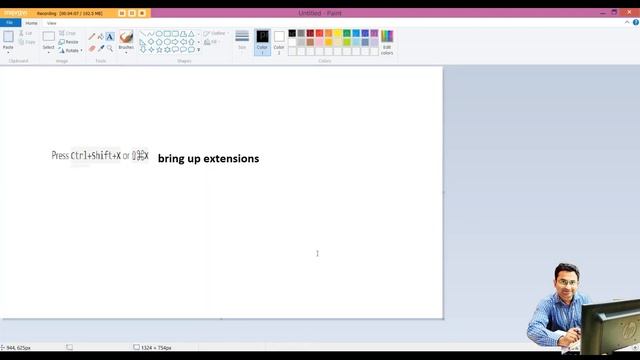The image size is (640, 360).
Task: Open the line Size dropdown
Action: [242, 41]
